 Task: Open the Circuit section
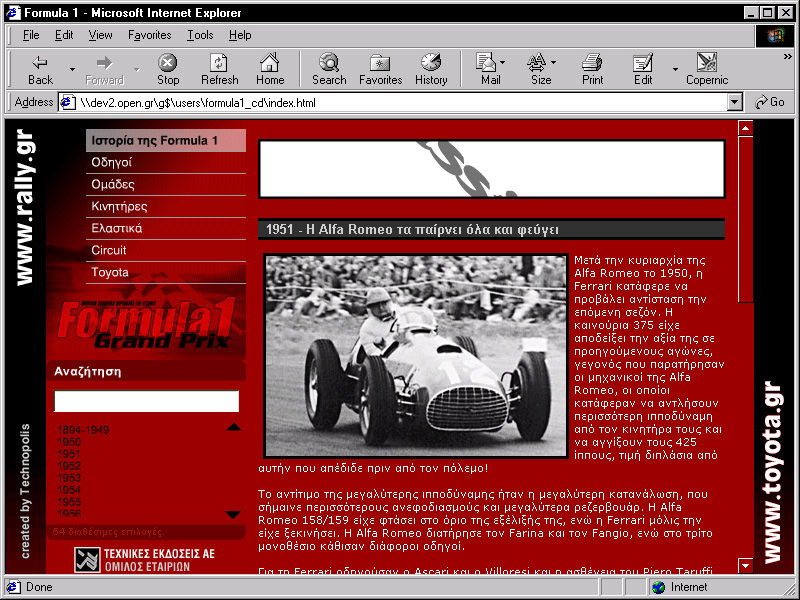point(166,251)
